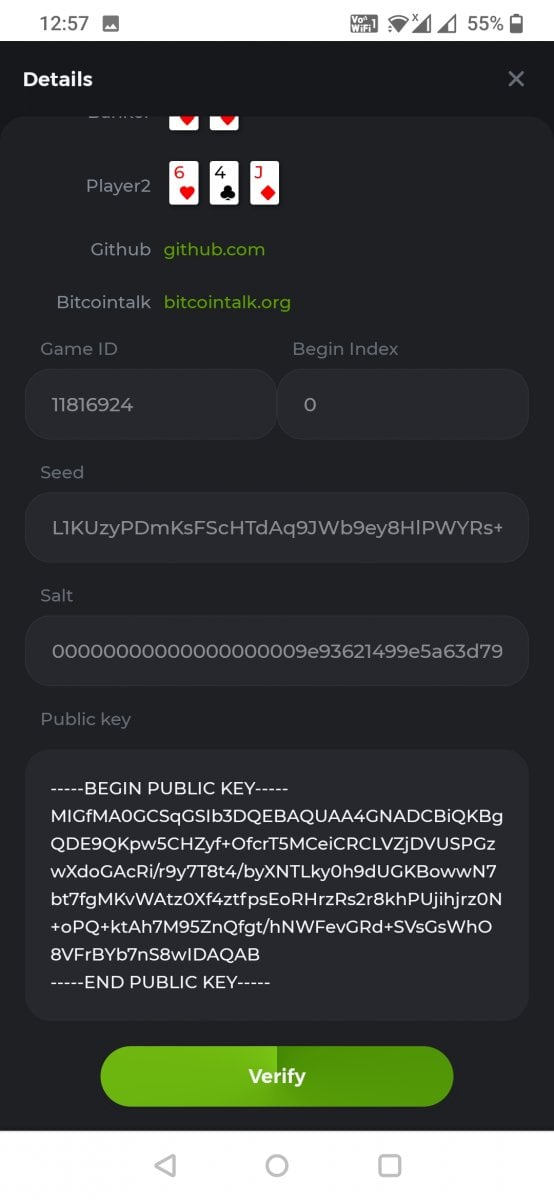
Task: Tap the 6 of hearts card
Action: point(184,183)
